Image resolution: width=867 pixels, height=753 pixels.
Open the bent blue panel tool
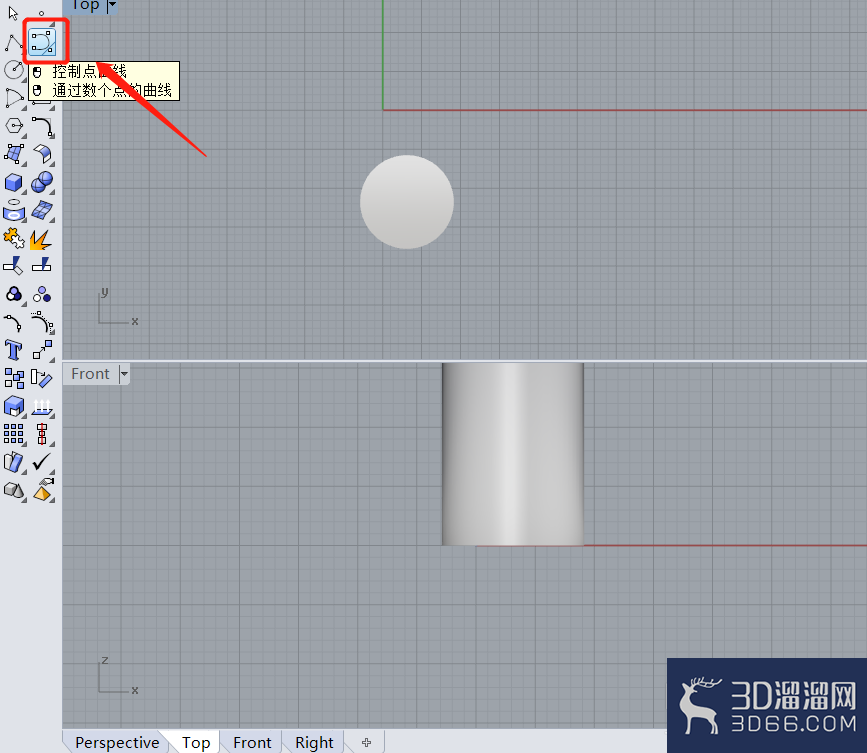pyautogui.click(x=14, y=462)
